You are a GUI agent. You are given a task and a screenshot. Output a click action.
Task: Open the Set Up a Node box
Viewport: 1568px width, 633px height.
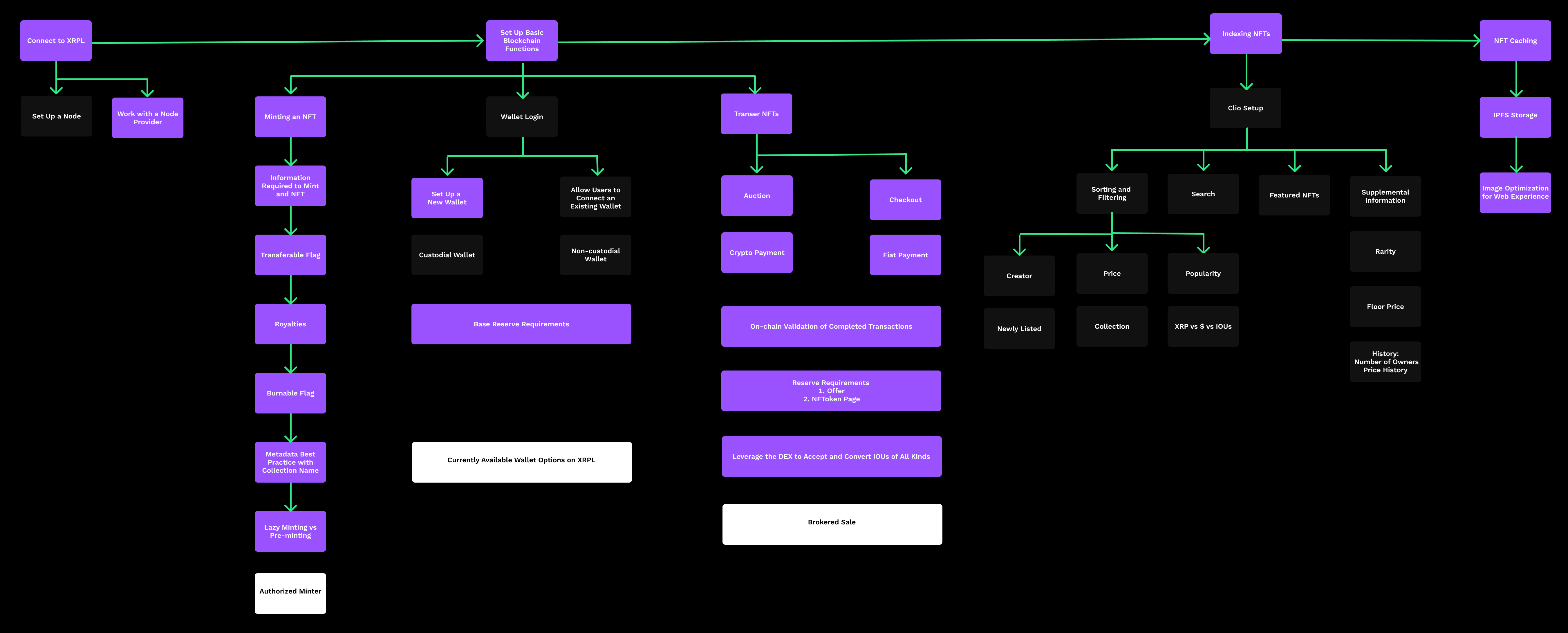coord(56,115)
